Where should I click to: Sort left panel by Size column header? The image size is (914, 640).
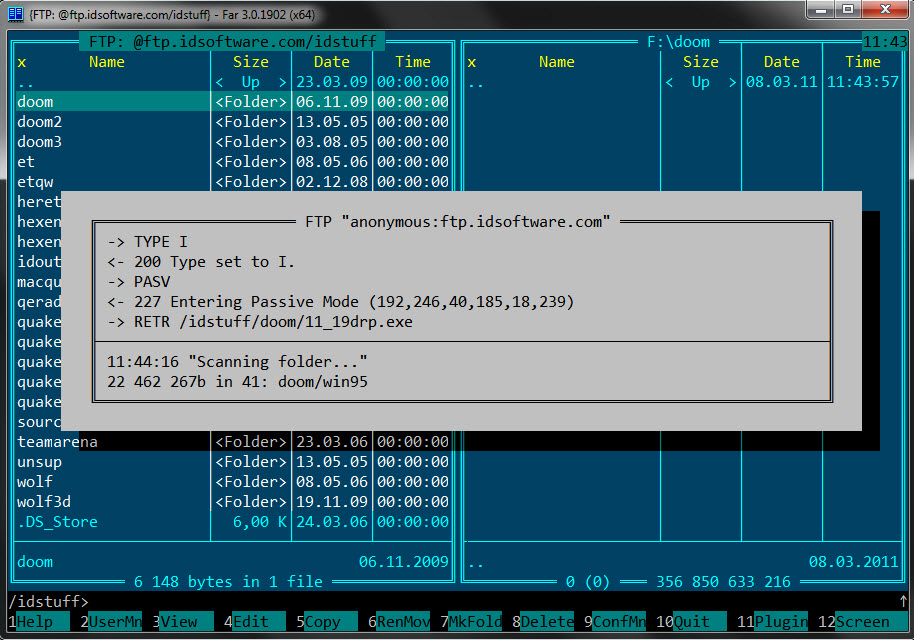coord(251,62)
